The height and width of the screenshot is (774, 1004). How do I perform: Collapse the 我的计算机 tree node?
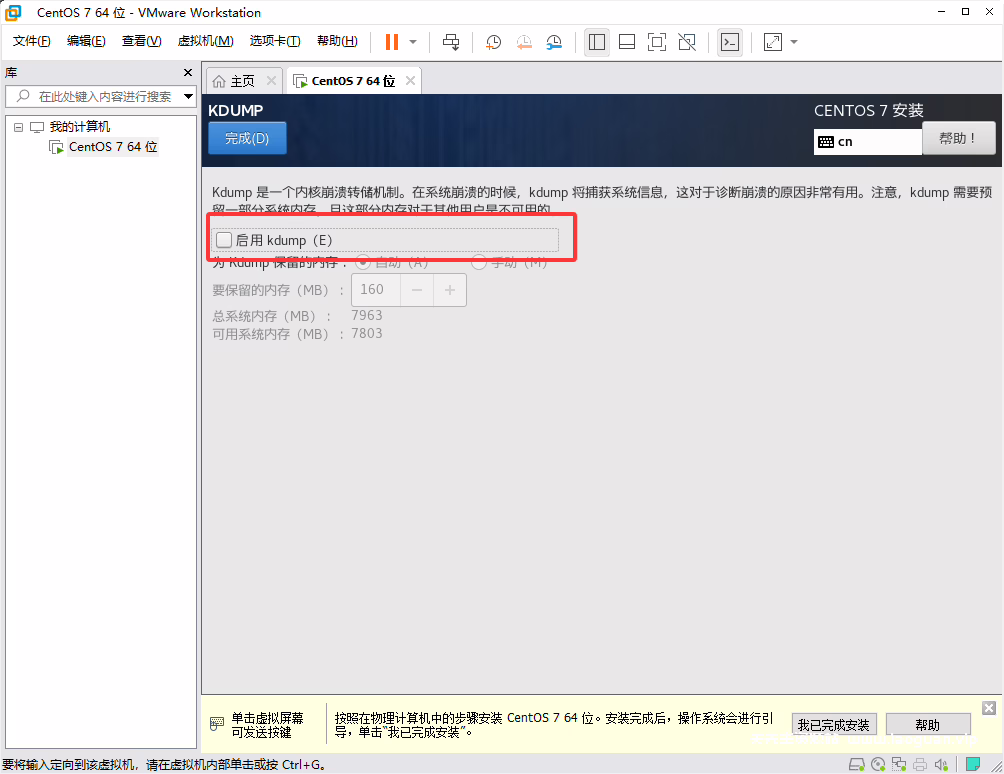click(19, 127)
